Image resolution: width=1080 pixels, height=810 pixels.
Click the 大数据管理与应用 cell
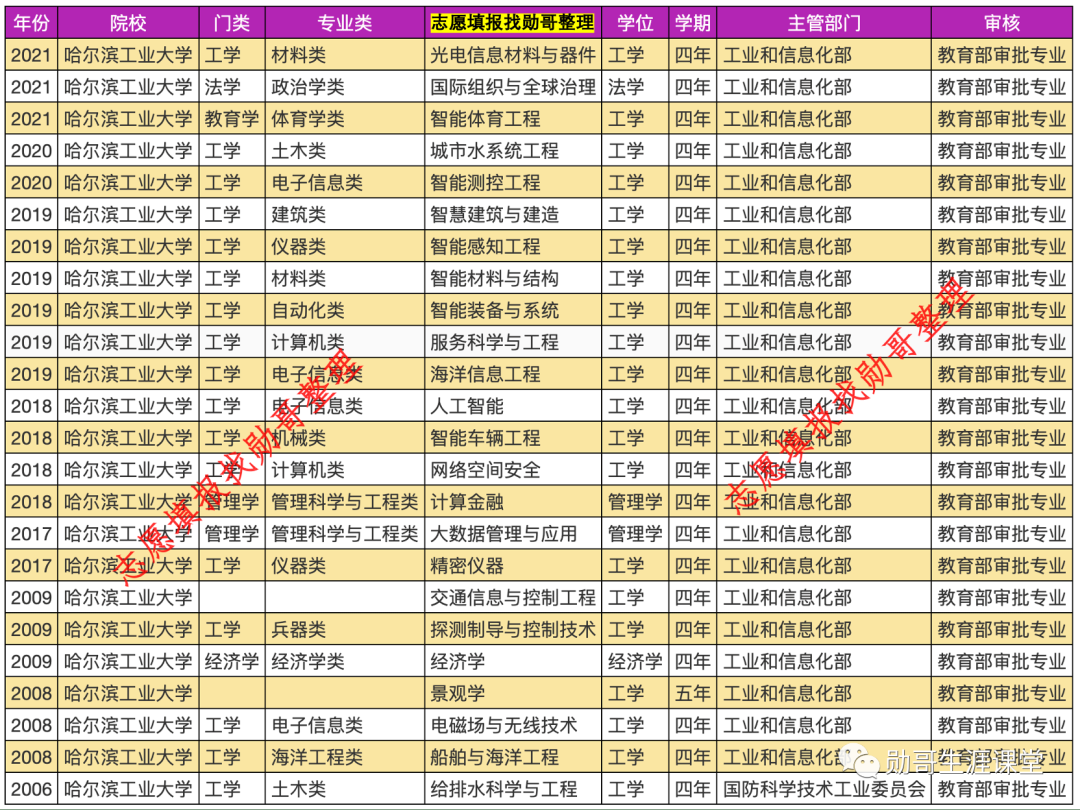pyautogui.click(x=512, y=534)
